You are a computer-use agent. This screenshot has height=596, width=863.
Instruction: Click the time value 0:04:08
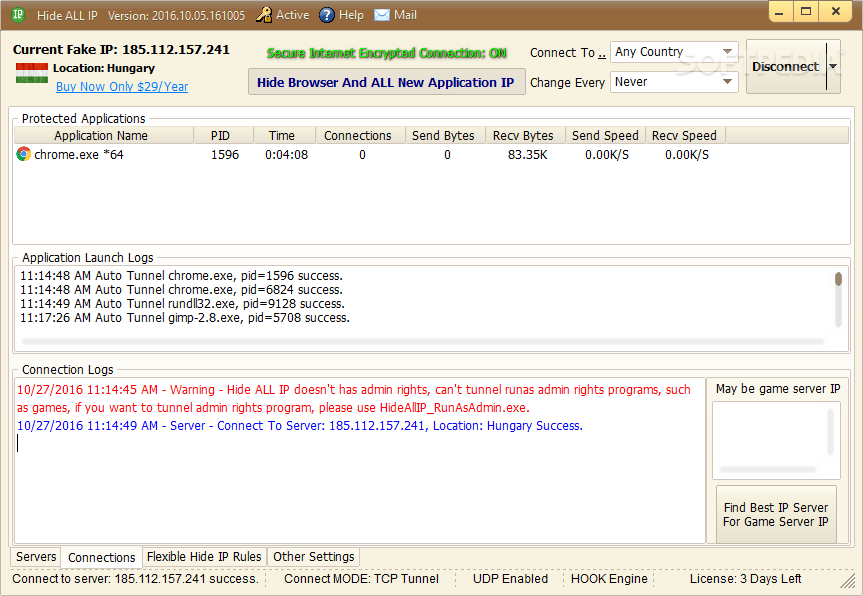pyautogui.click(x=286, y=155)
